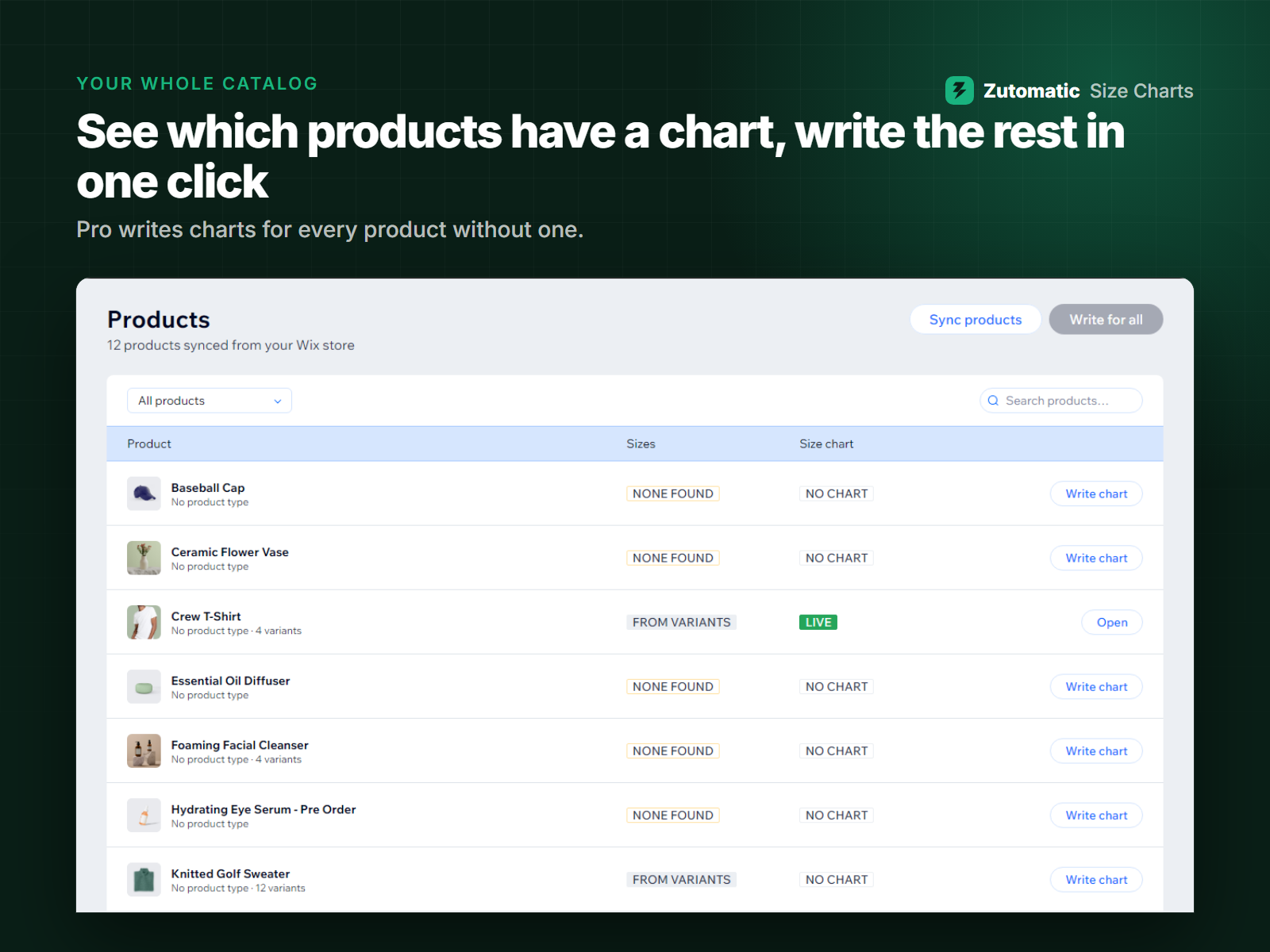The width and height of the screenshot is (1270, 952).
Task: Select the Crew T-Shirt product name
Action: [206, 616]
